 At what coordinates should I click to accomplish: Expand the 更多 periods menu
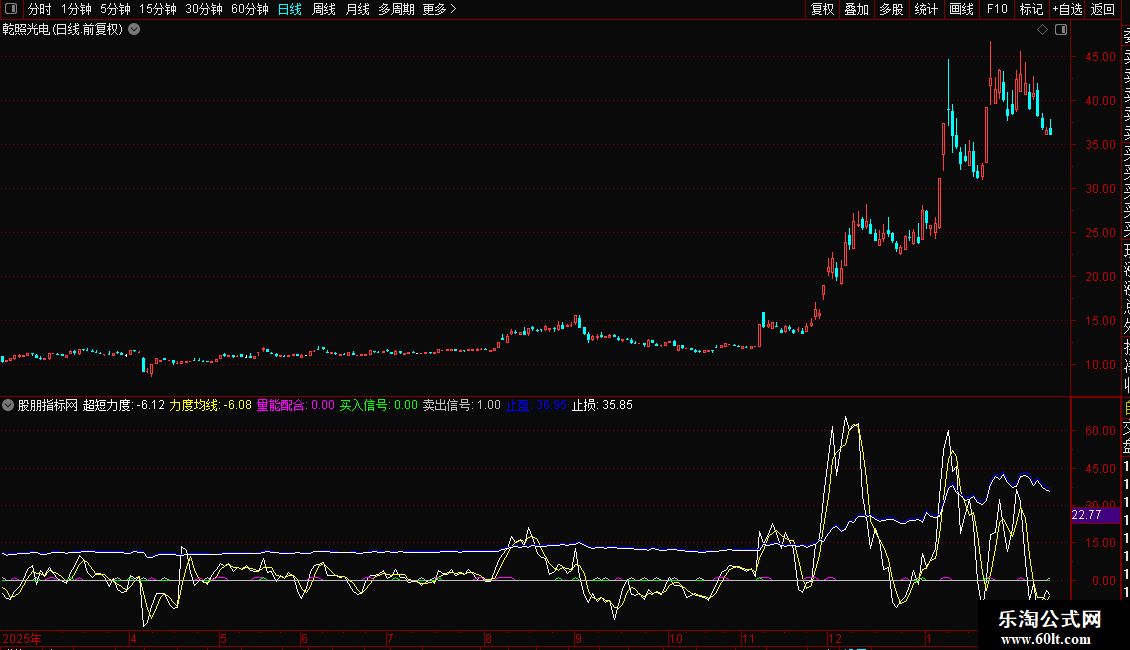(440, 9)
